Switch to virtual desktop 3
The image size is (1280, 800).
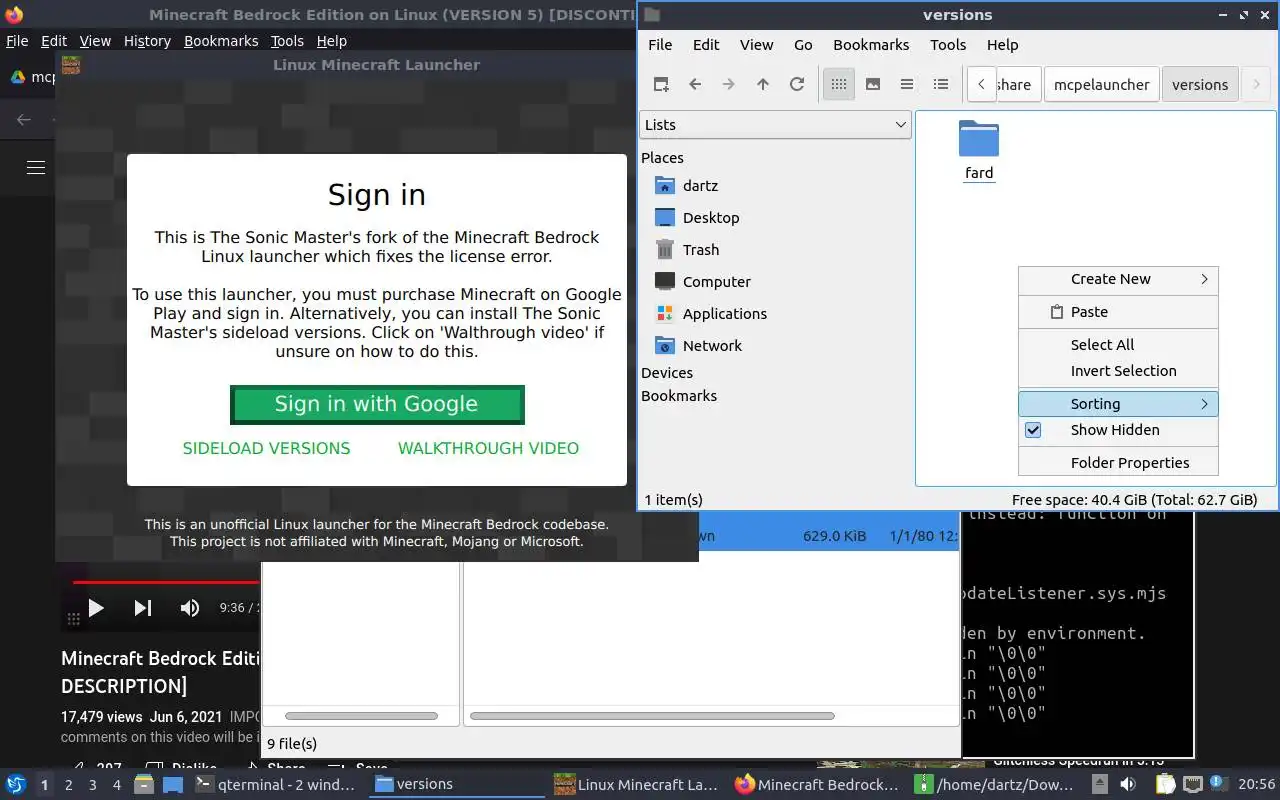92,785
